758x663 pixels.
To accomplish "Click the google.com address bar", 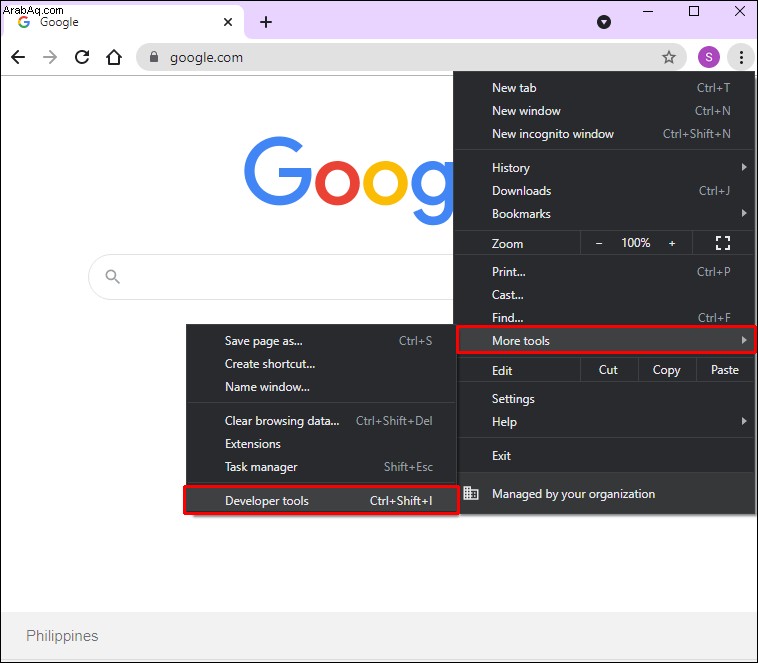I will (x=411, y=57).
